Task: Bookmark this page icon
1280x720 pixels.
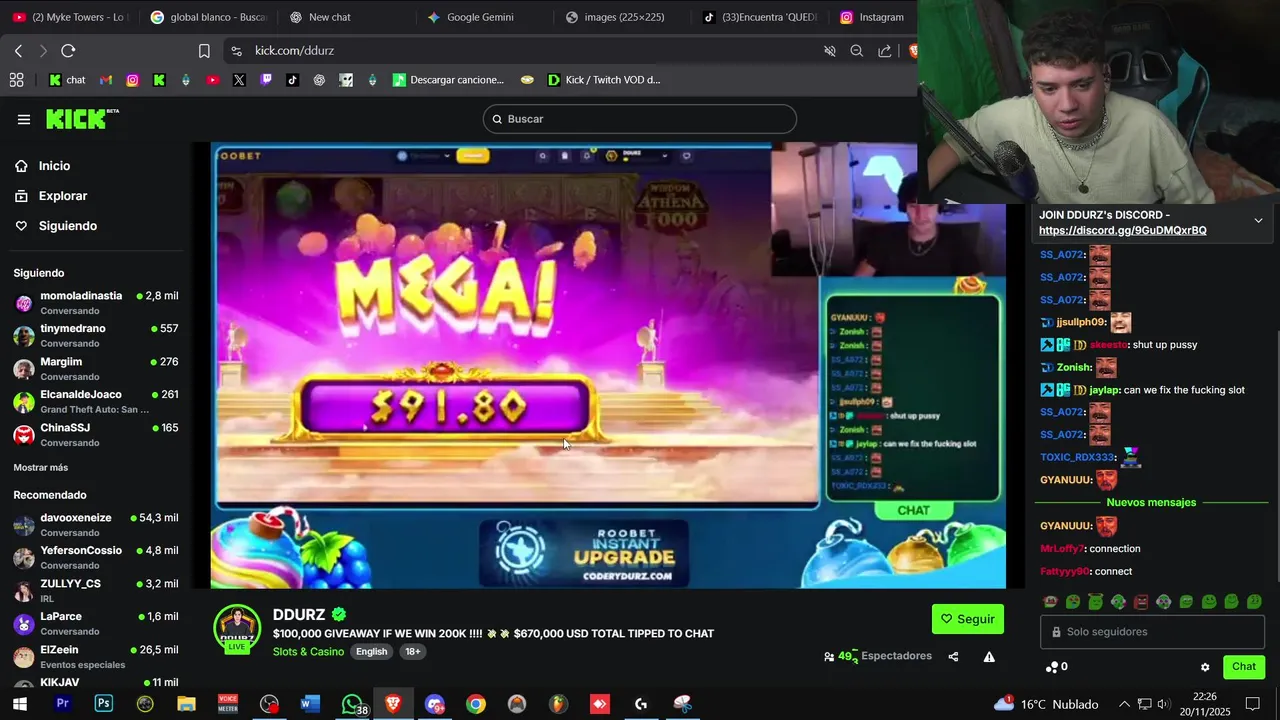Action: click(204, 51)
